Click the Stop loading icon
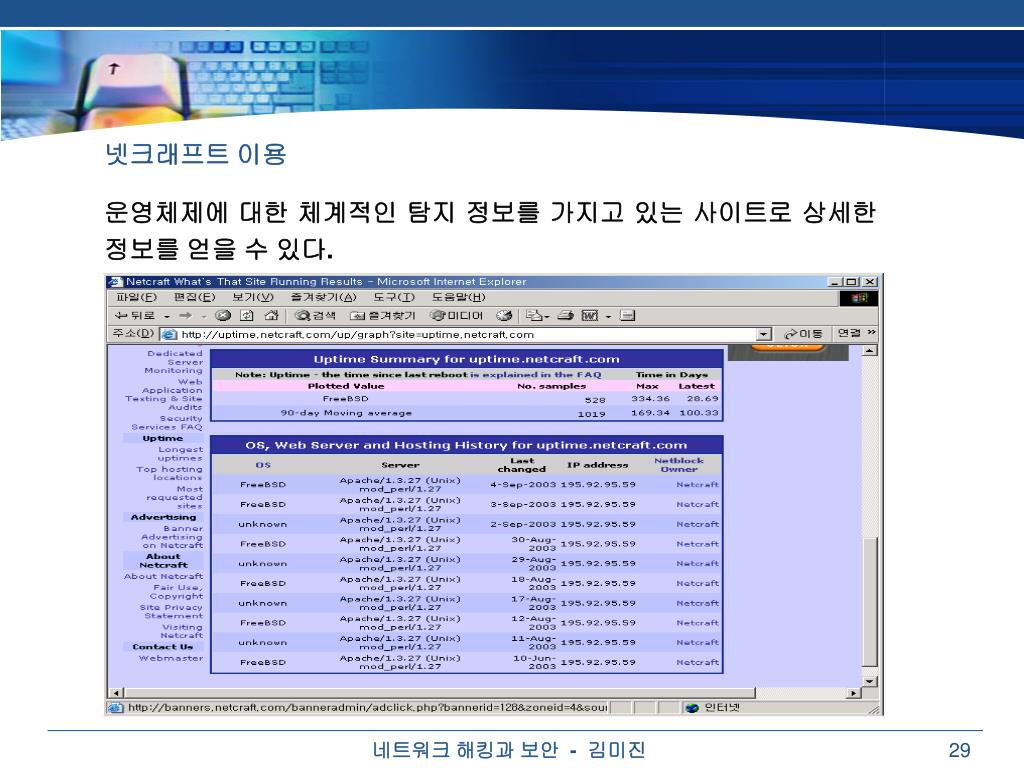Viewport: 1024px width, 768px height. coord(223,315)
